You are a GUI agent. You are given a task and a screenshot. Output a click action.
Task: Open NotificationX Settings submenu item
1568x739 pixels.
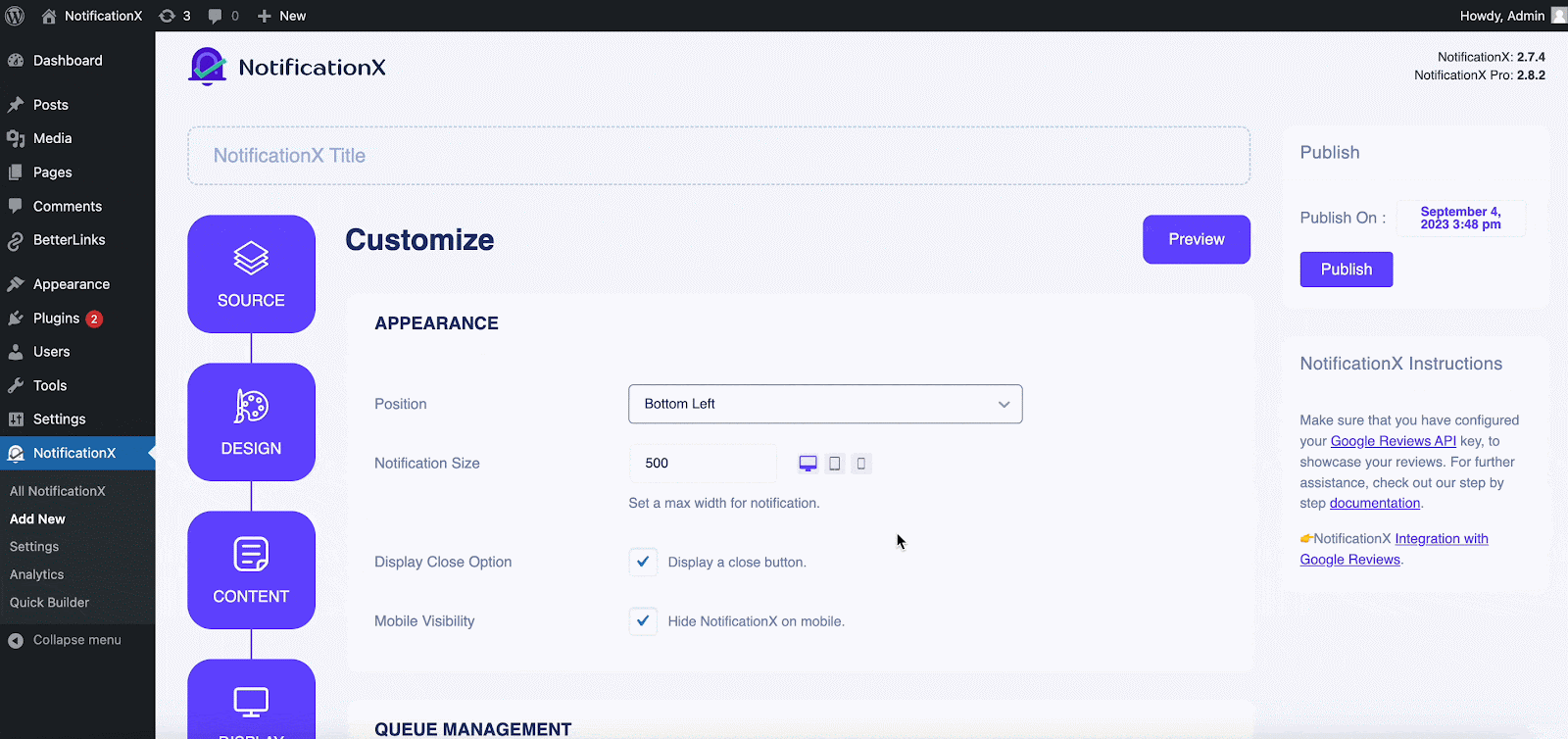point(34,547)
